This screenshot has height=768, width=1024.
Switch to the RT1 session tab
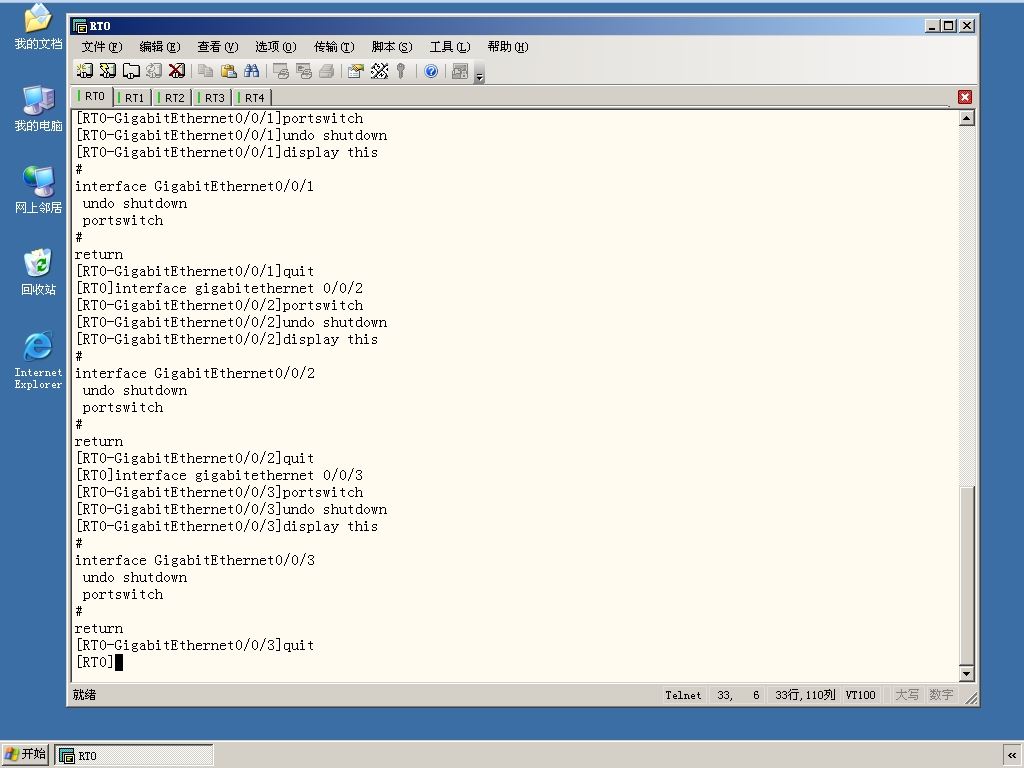tap(132, 98)
